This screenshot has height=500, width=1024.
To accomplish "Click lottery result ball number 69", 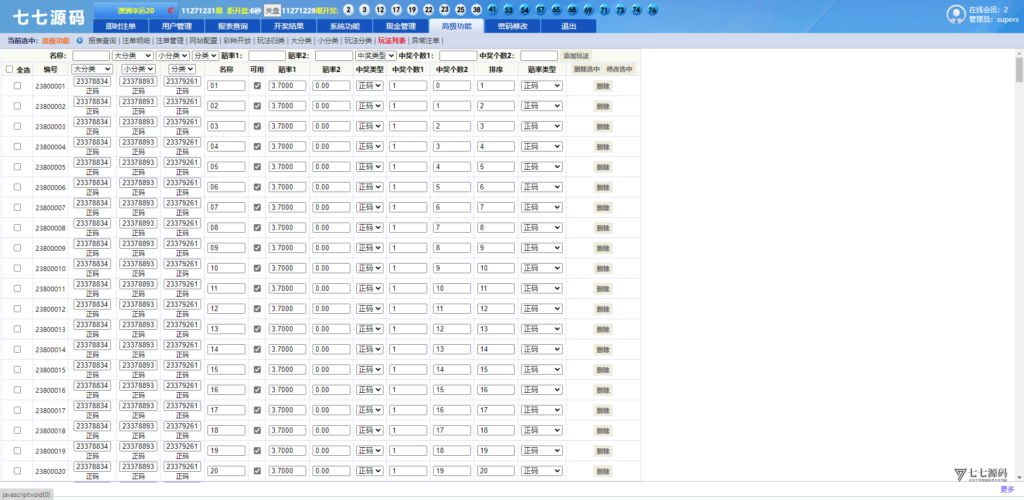I will (x=588, y=10).
